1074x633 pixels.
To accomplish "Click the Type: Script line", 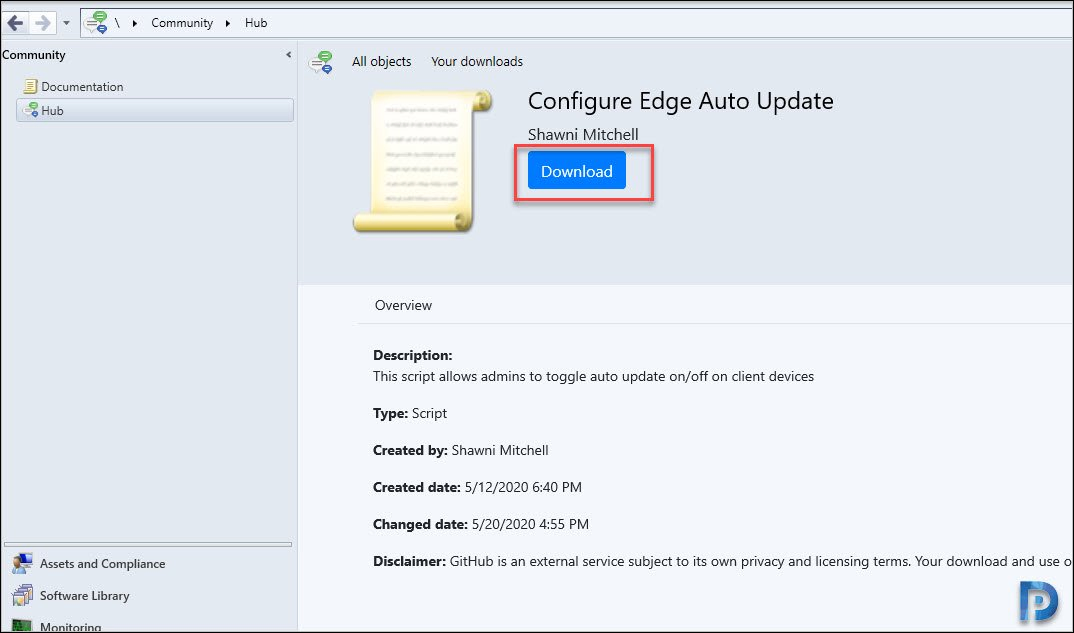I will (410, 413).
